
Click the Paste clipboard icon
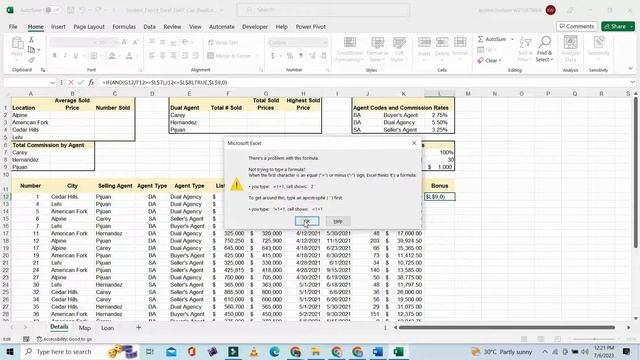point(17,43)
